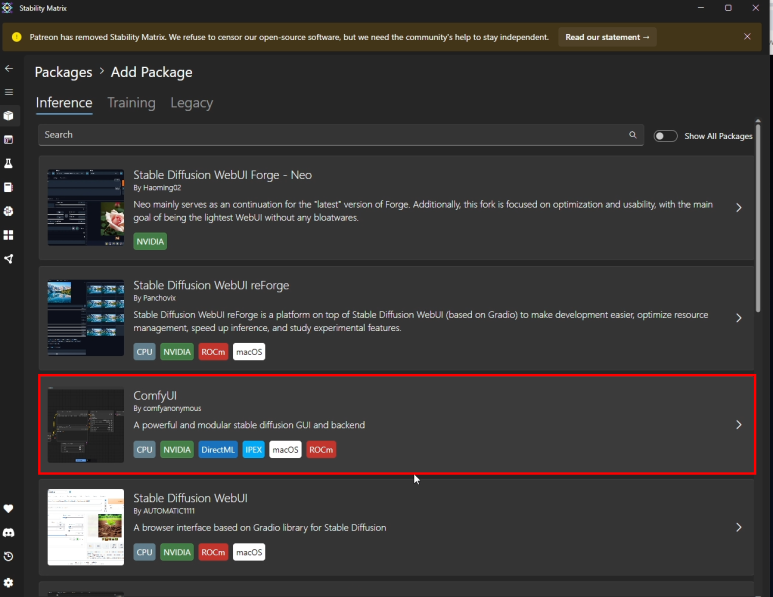Switch to the Training tab

131,103
